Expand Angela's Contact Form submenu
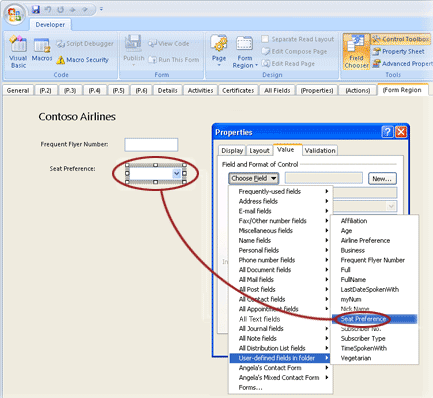The width and height of the screenshot is (433, 398). click(281, 368)
